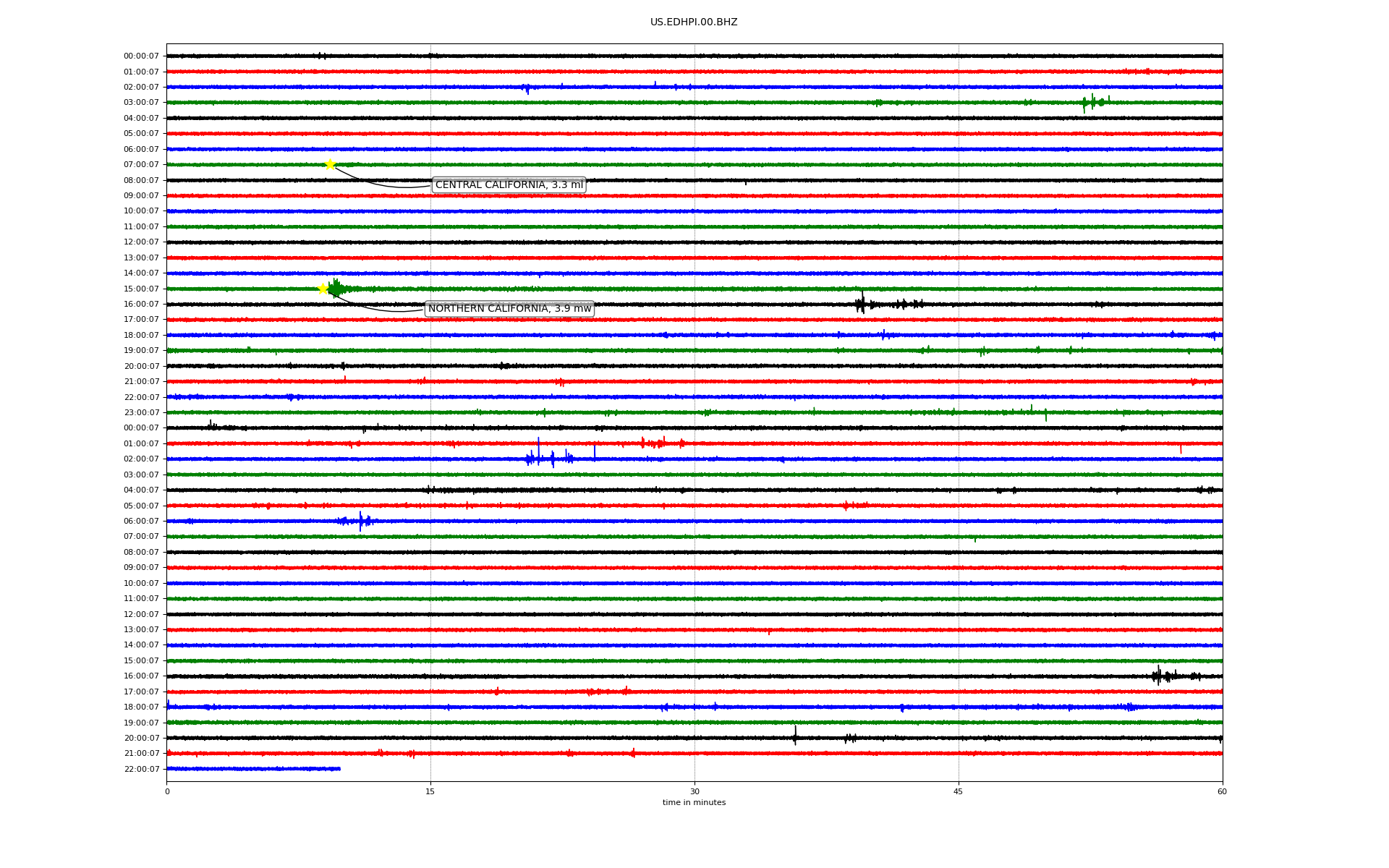This screenshot has height=868, width=1389.
Task: Click the 15 minute tick label
Action: [430, 791]
